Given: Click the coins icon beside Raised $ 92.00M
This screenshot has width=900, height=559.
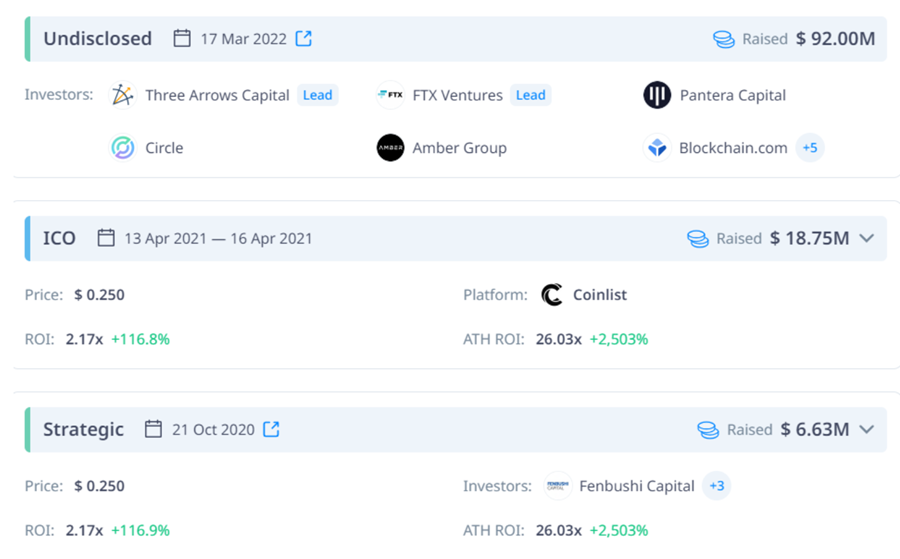Looking at the screenshot, I should pos(723,39).
